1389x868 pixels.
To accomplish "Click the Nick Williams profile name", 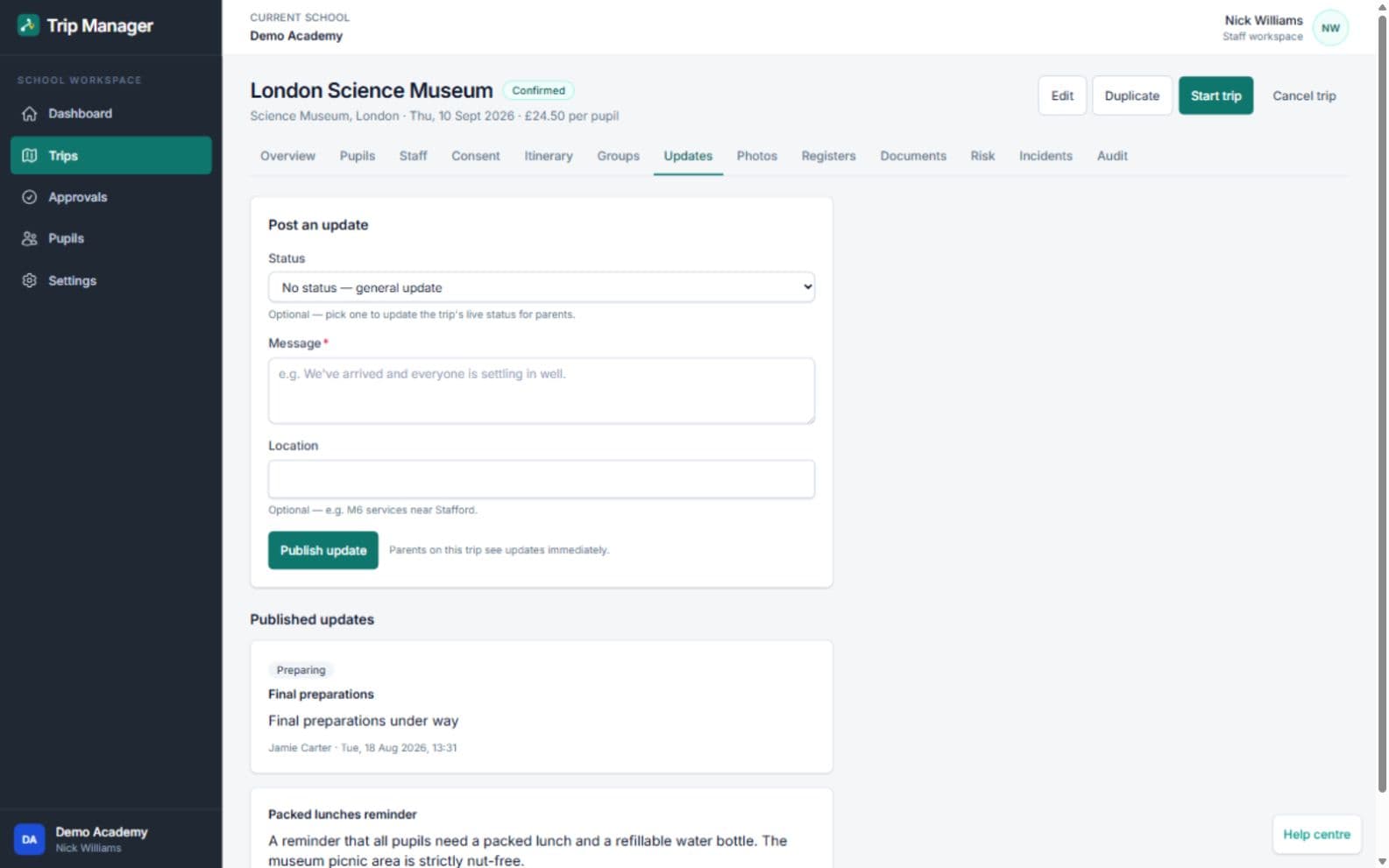I will 1263,20.
